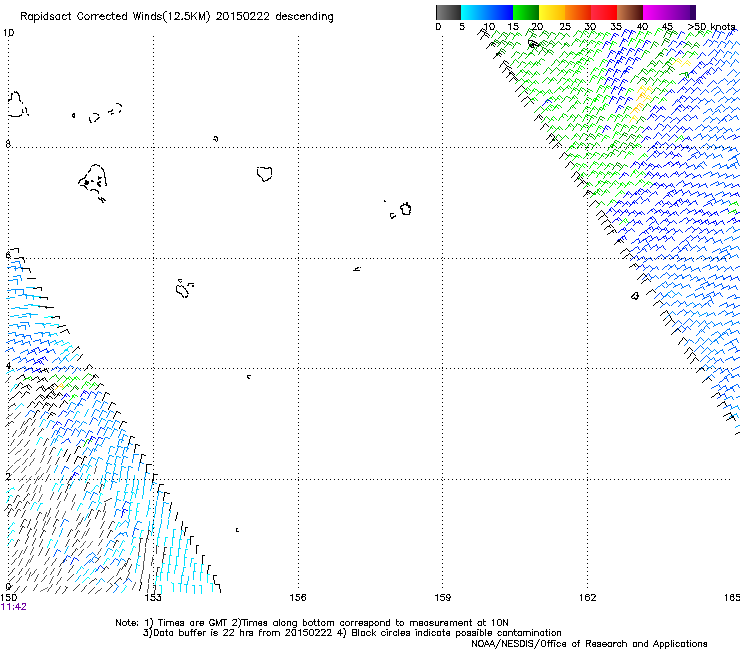The height and width of the screenshot is (650, 740).
Task: Click the '20150222 descending' date text in the title
Action: pos(275,17)
